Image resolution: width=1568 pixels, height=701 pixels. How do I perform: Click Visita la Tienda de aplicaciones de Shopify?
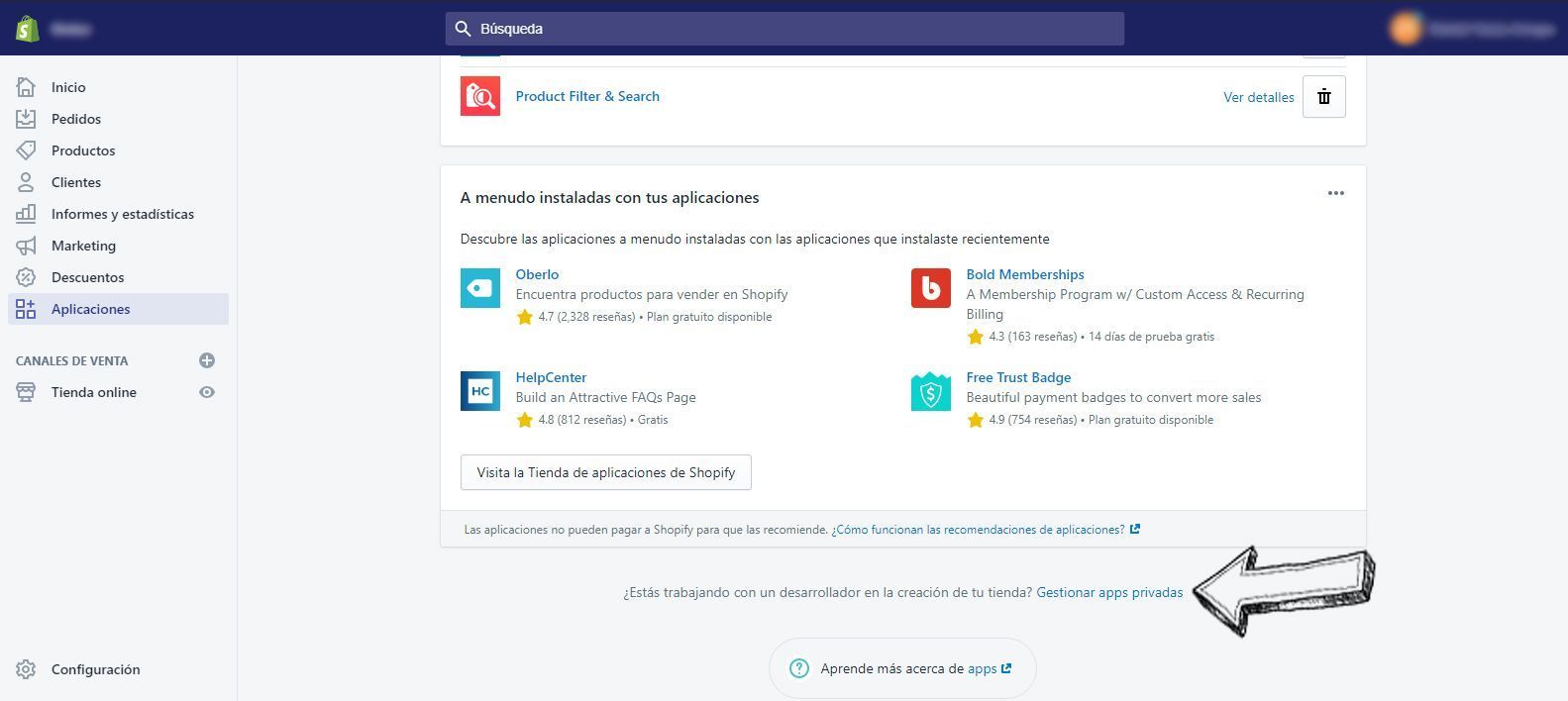point(606,472)
